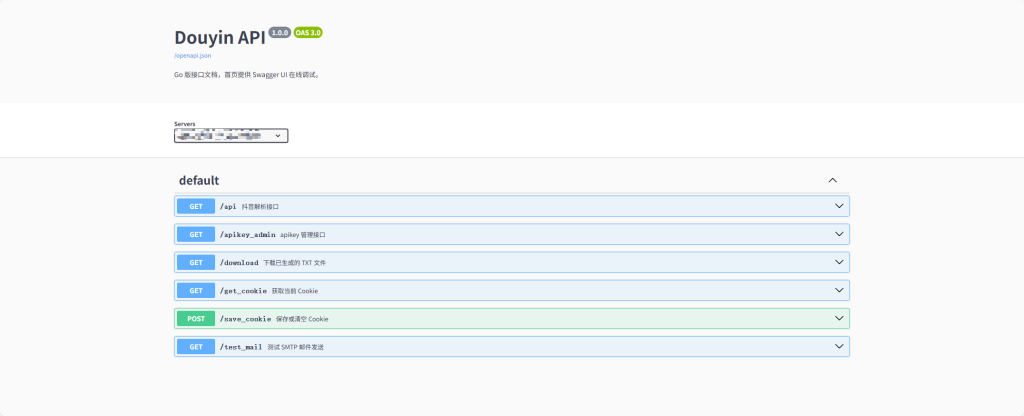Click the GET badge for /test_mail
Screen dimensions: 1024x416
tap(196, 346)
